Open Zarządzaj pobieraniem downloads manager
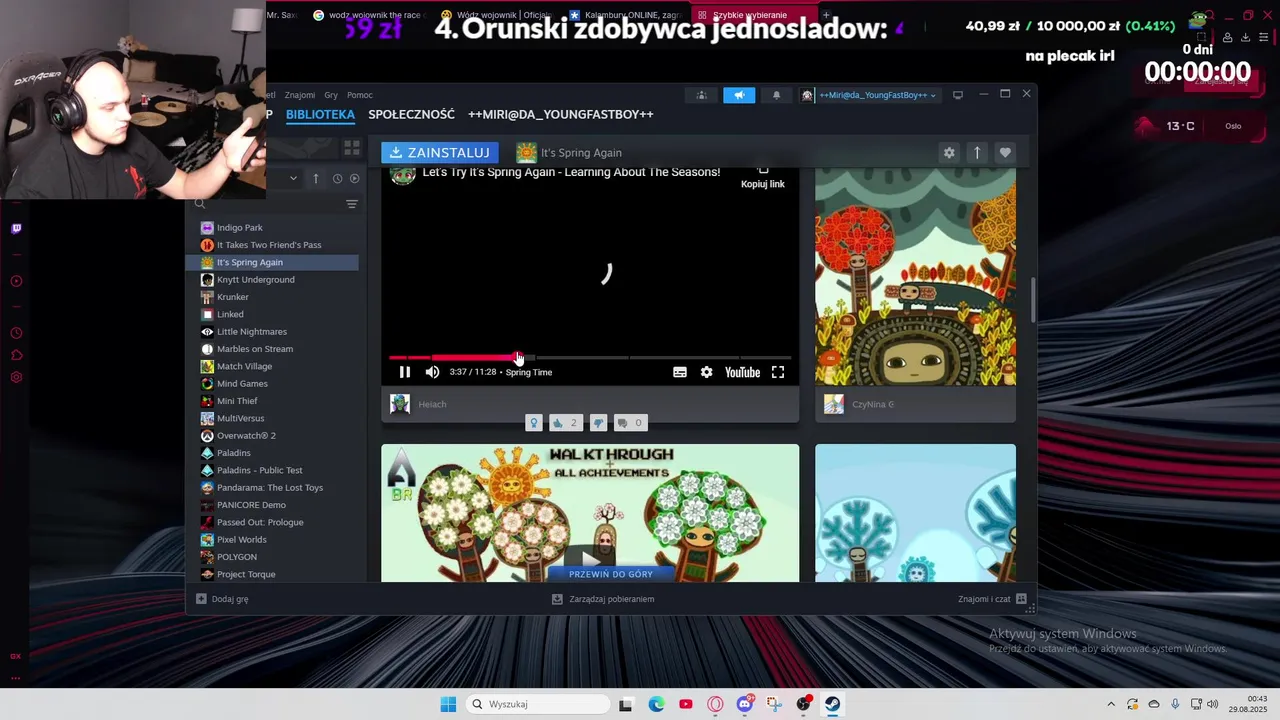The height and width of the screenshot is (720, 1280). click(x=603, y=599)
